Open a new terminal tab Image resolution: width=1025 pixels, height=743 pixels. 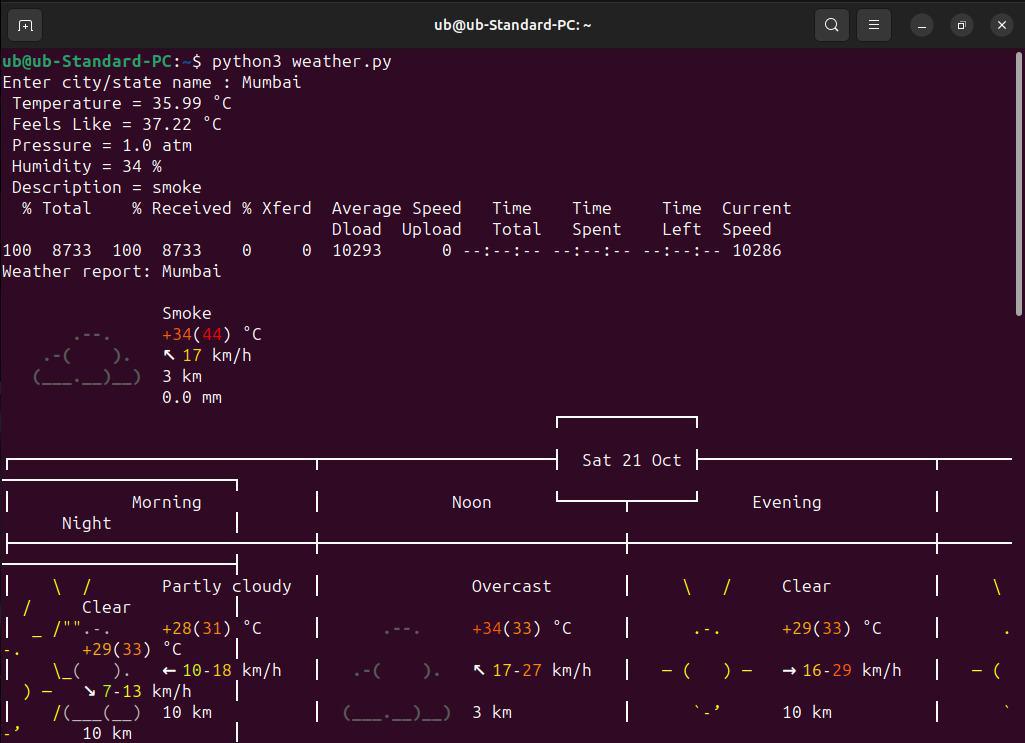[25, 25]
